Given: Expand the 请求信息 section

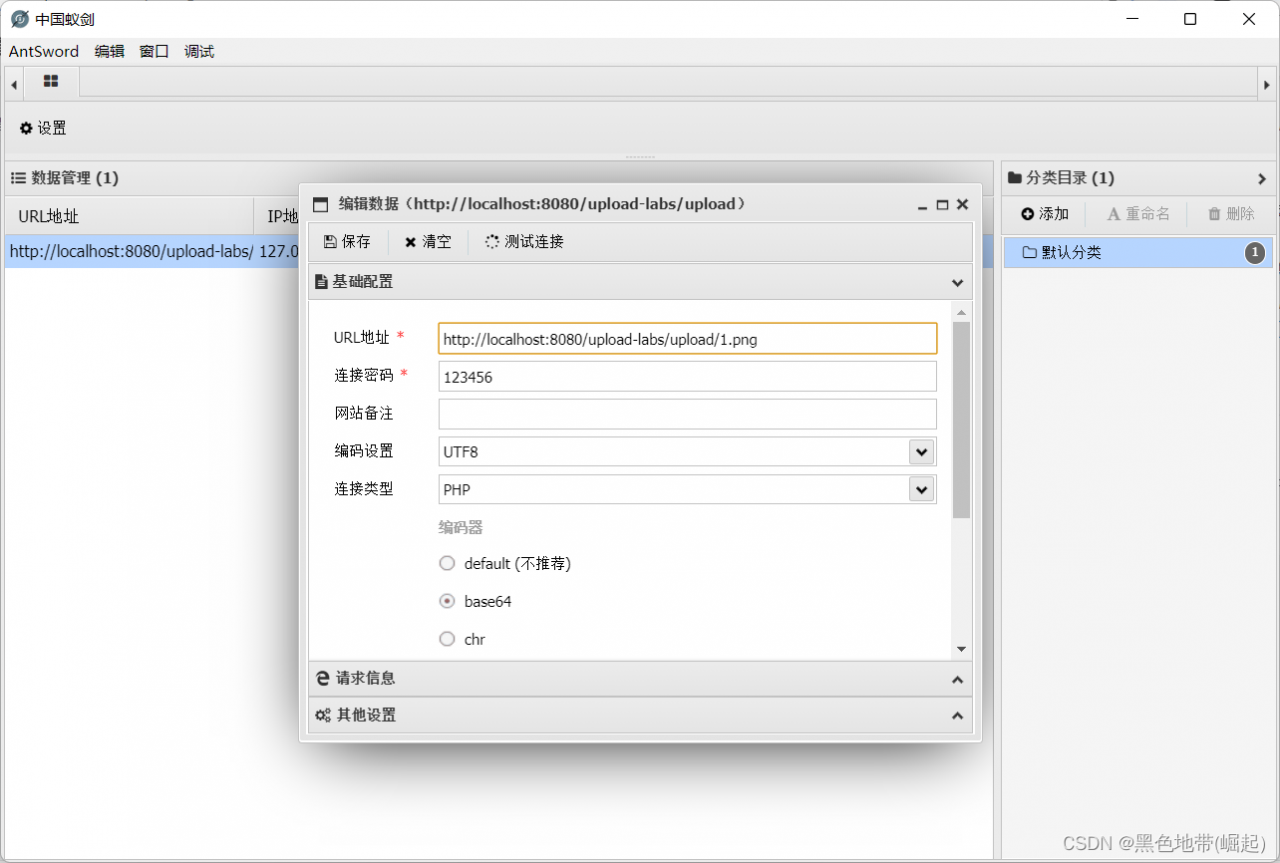Looking at the screenshot, I should tap(640, 678).
